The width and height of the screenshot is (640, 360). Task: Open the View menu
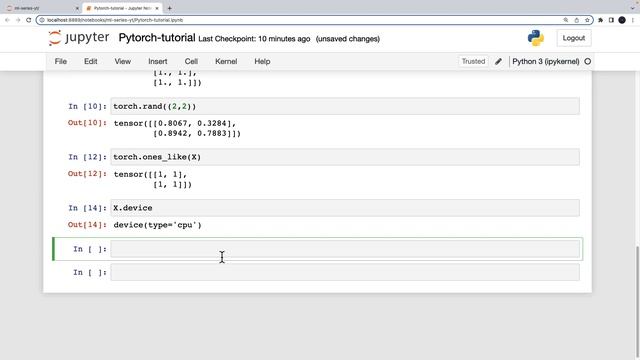[122, 61]
